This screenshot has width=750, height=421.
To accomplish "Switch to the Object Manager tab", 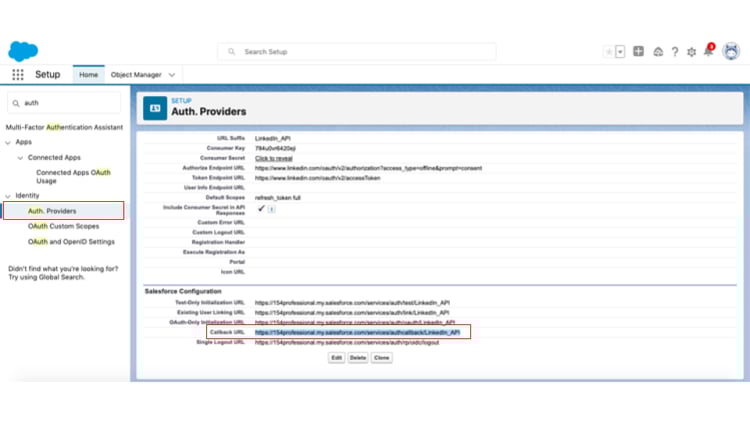I will click(x=136, y=75).
